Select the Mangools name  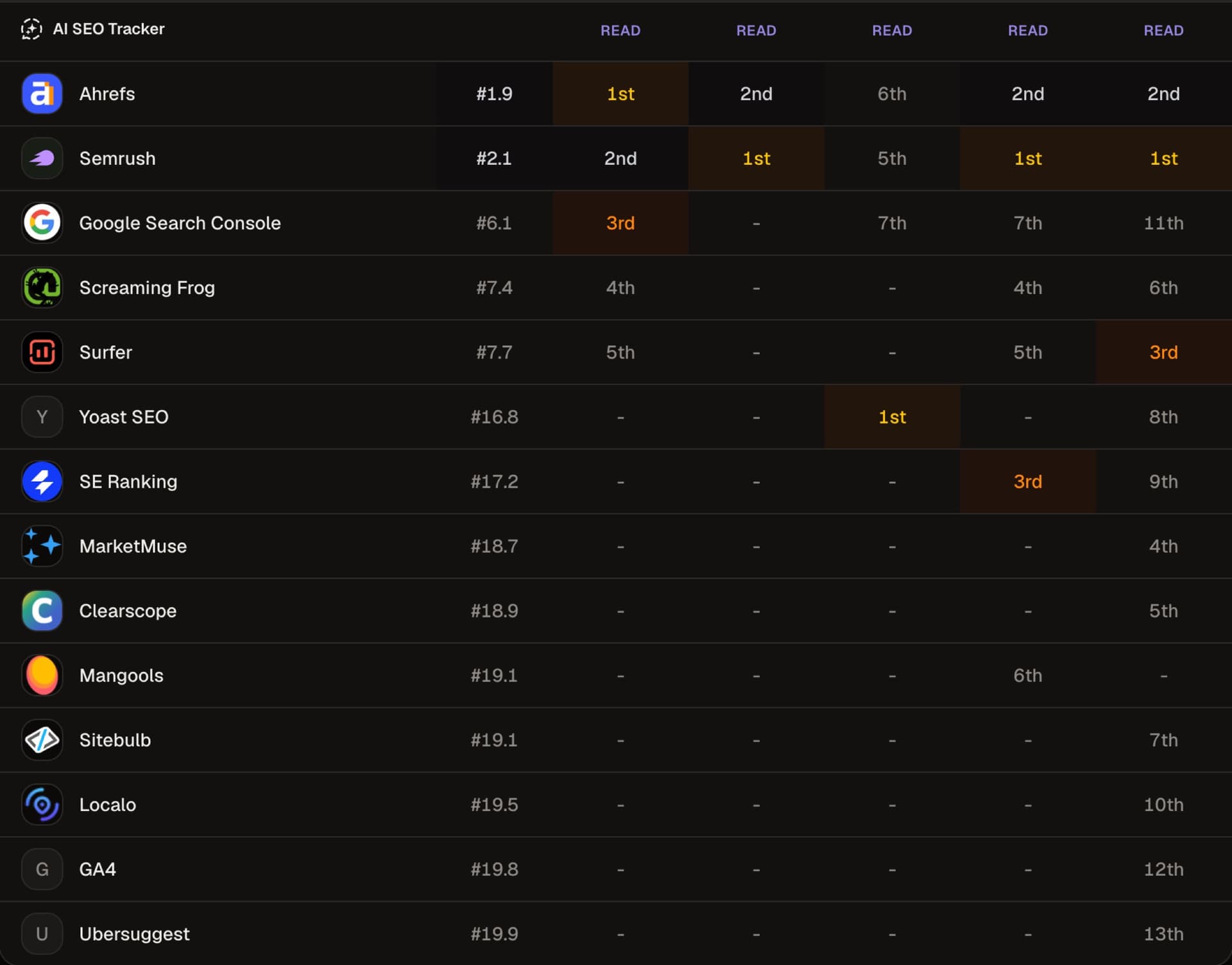pyautogui.click(x=121, y=676)
